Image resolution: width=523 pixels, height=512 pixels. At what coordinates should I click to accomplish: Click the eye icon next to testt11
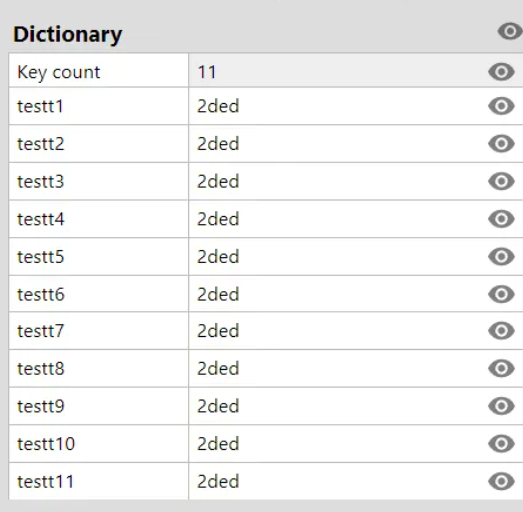[x=501, y=482]
